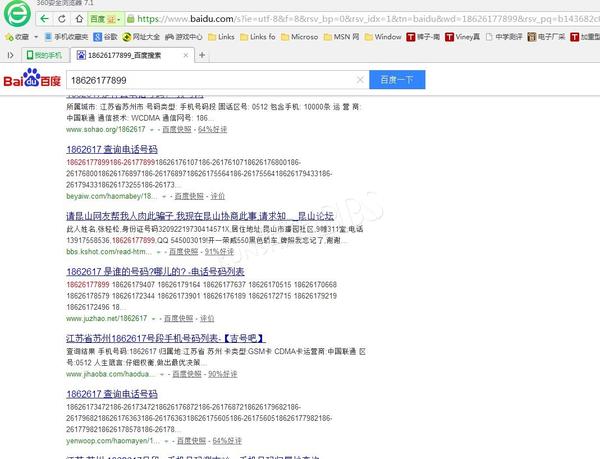600x459 pixels.
Task: Expand the arrow after www.sohao.org/1862617
Action: point(152,130)
